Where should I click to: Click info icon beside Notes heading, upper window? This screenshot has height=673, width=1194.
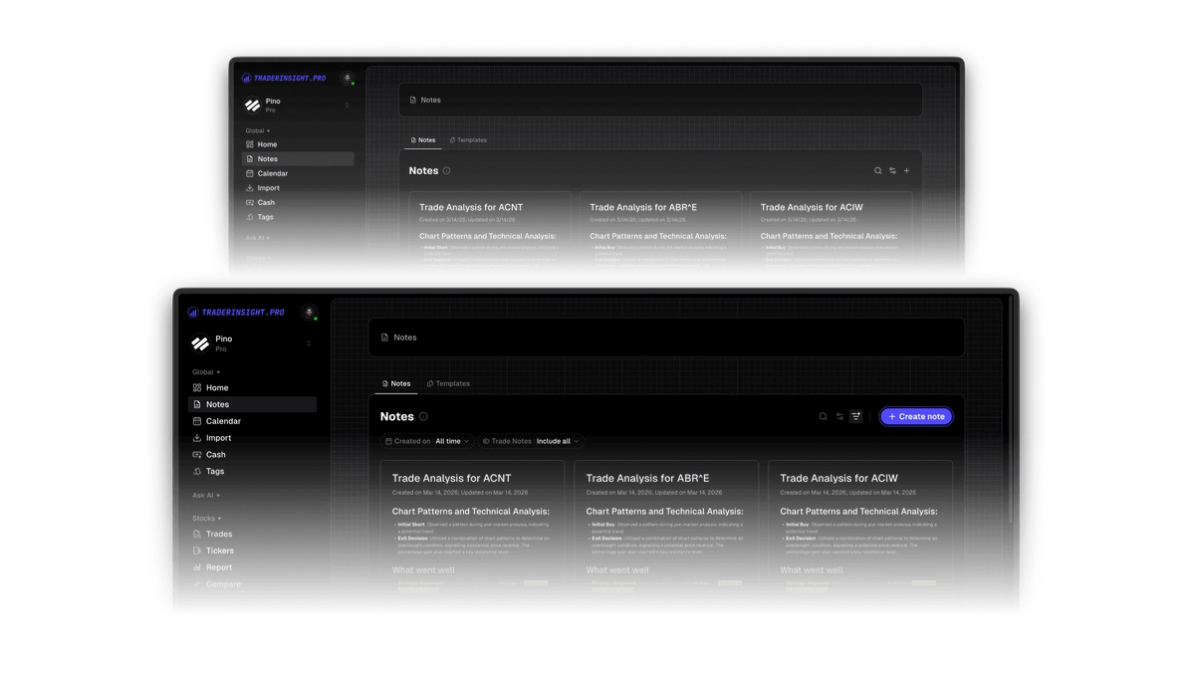446,171
